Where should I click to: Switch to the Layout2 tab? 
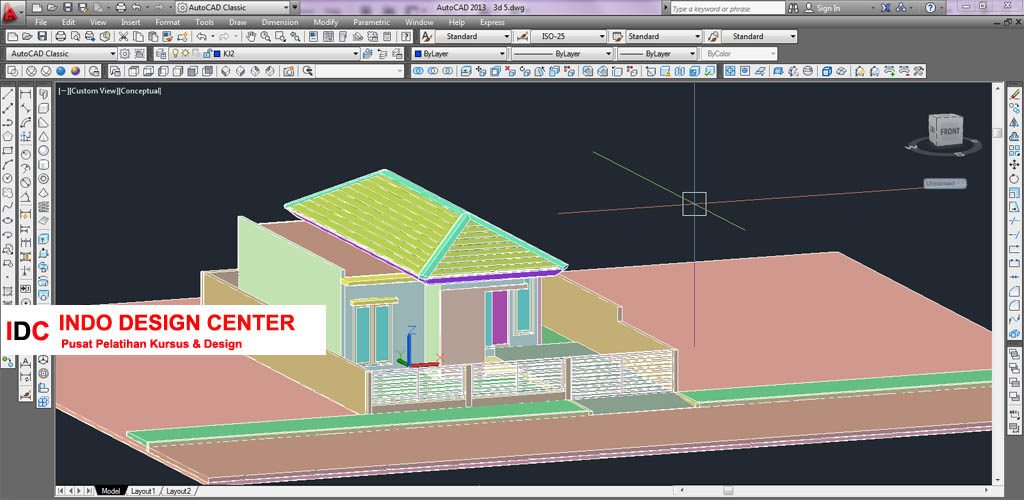[178, 491]
